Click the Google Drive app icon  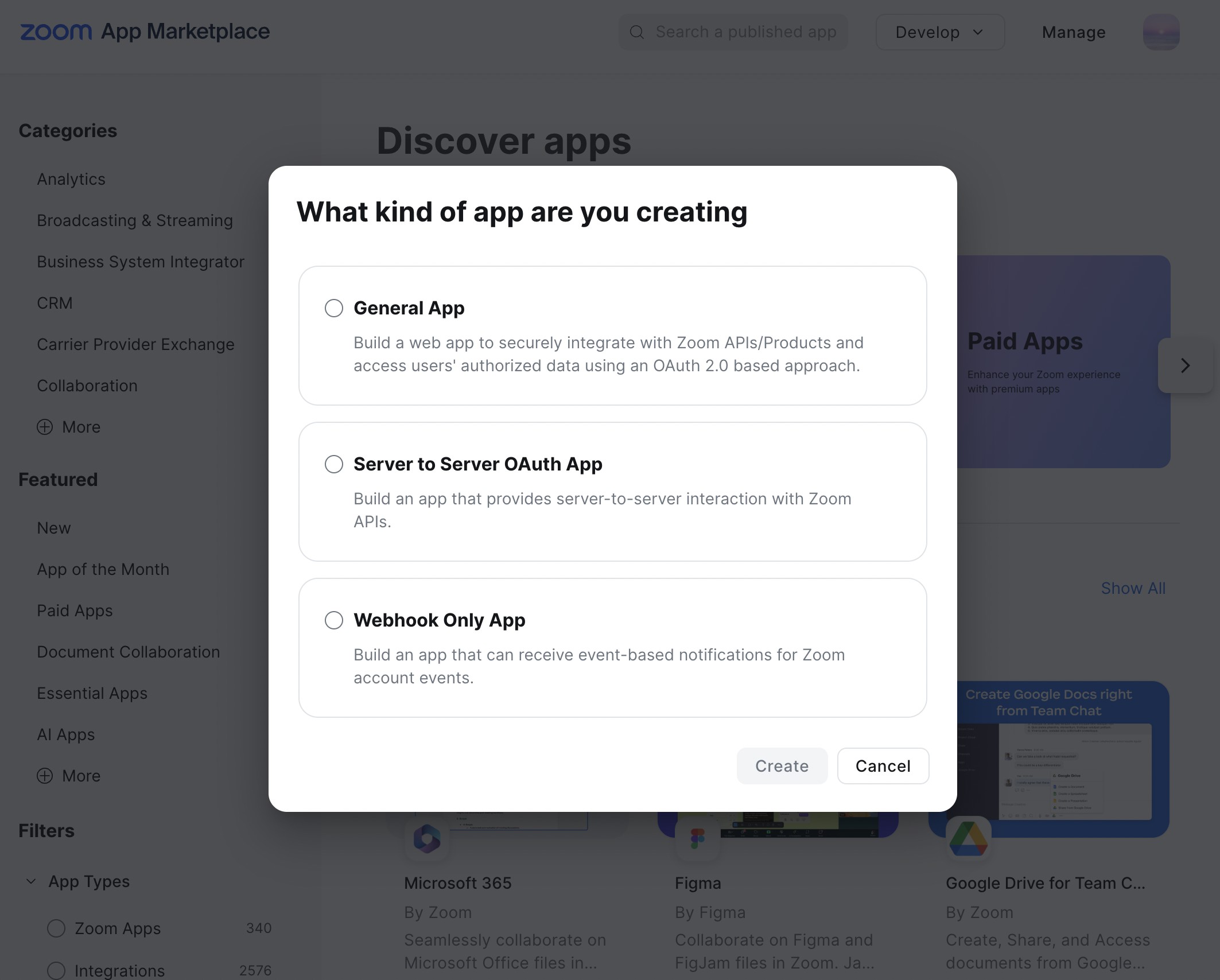pos(969,839)
